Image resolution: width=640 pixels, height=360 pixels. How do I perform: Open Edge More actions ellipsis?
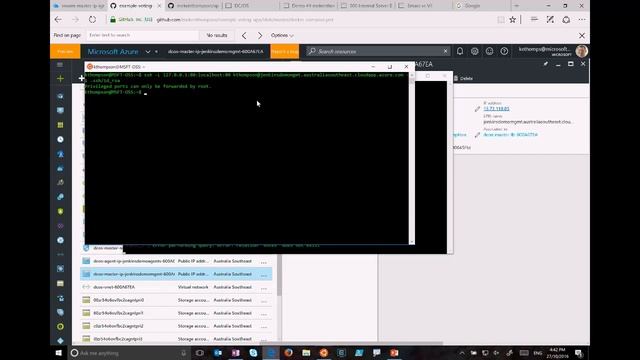582,20
